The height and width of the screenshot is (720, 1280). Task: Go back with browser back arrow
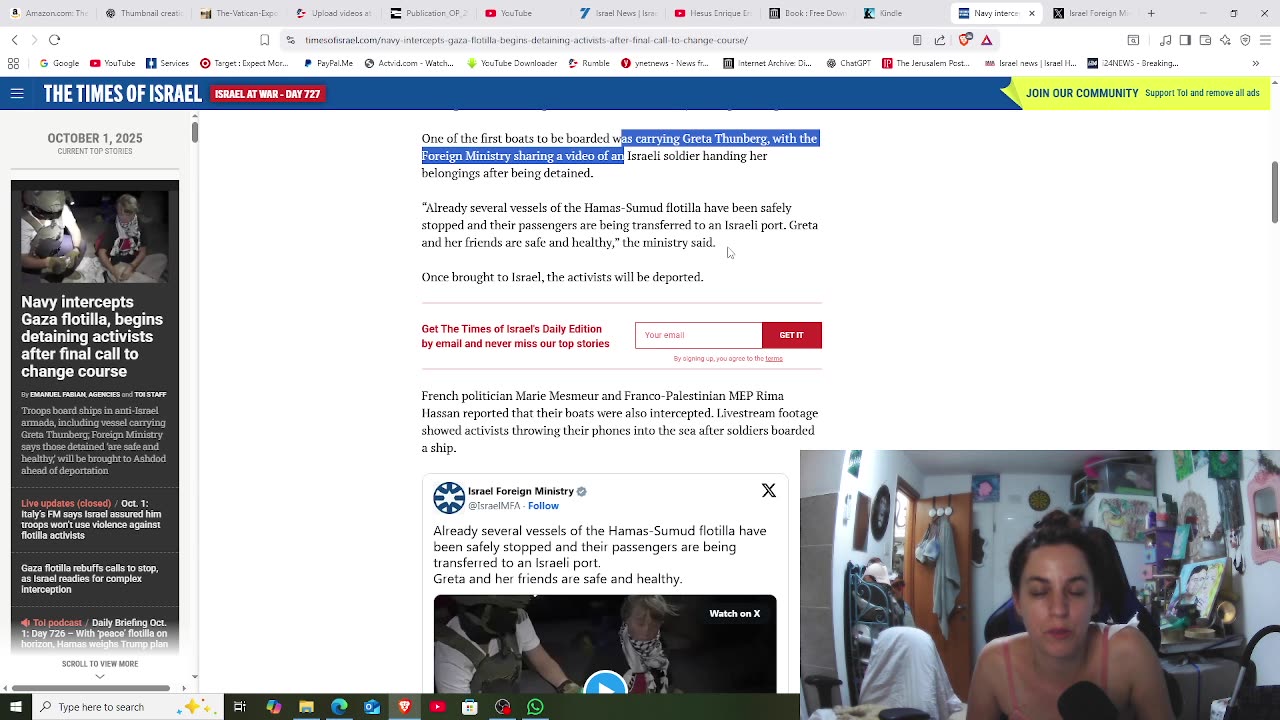tap(14, 40)
